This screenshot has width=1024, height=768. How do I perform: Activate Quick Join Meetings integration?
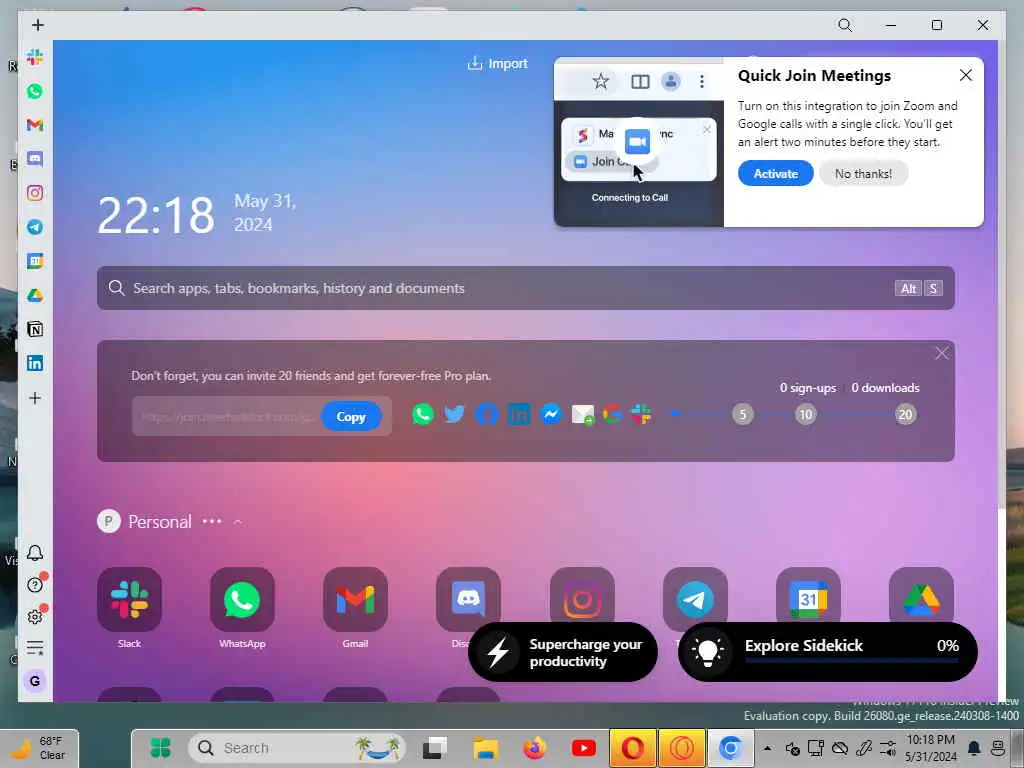point(775,174)
